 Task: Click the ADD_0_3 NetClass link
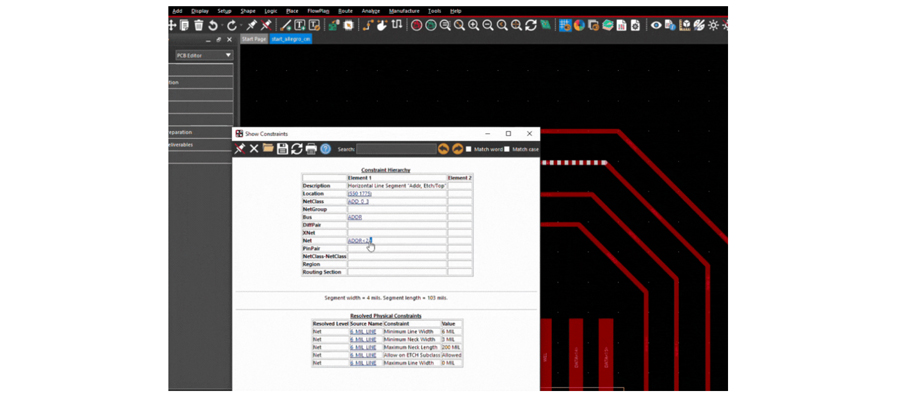[x=358, y=201]
